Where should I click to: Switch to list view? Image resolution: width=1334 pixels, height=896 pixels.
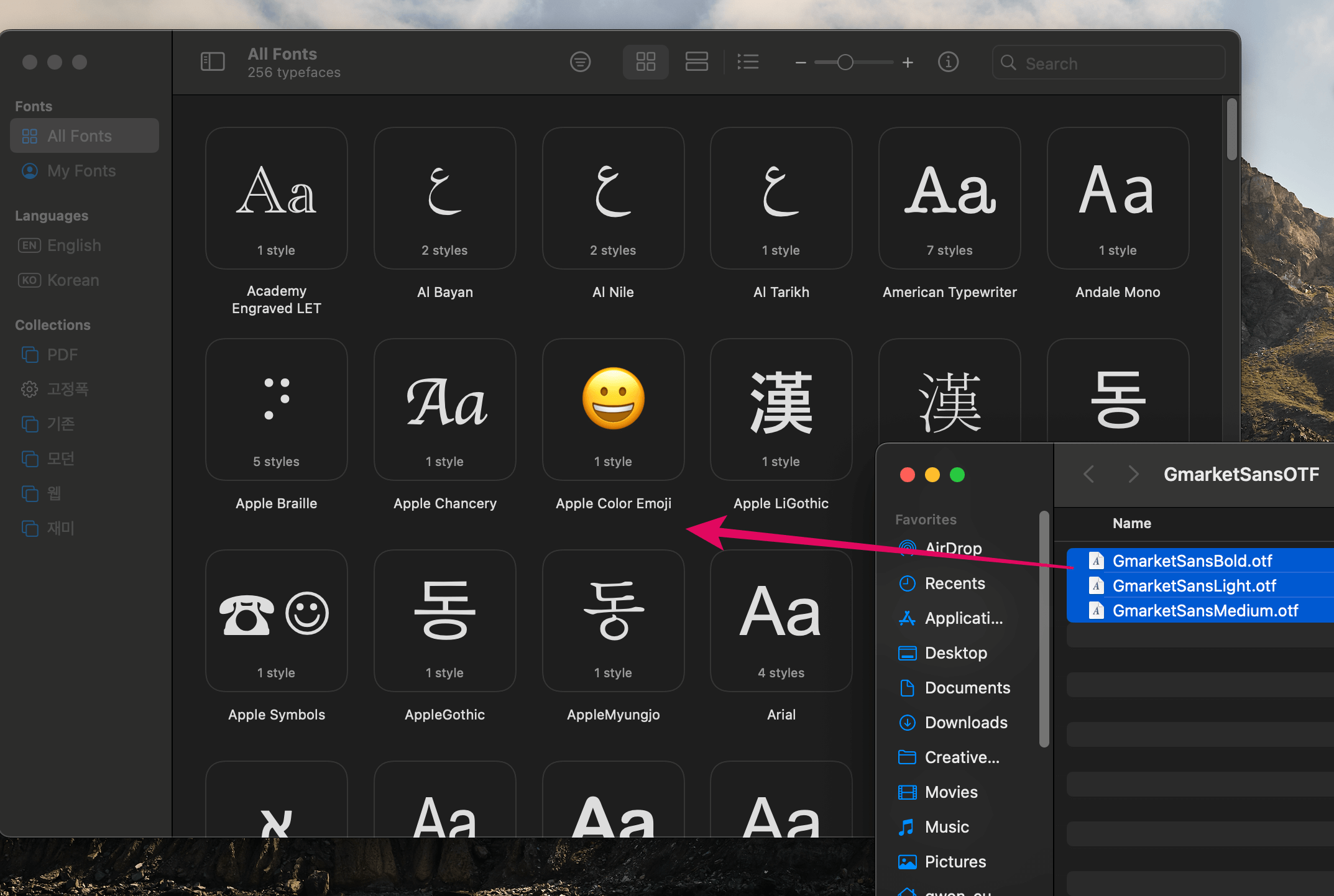coord(748,62)
